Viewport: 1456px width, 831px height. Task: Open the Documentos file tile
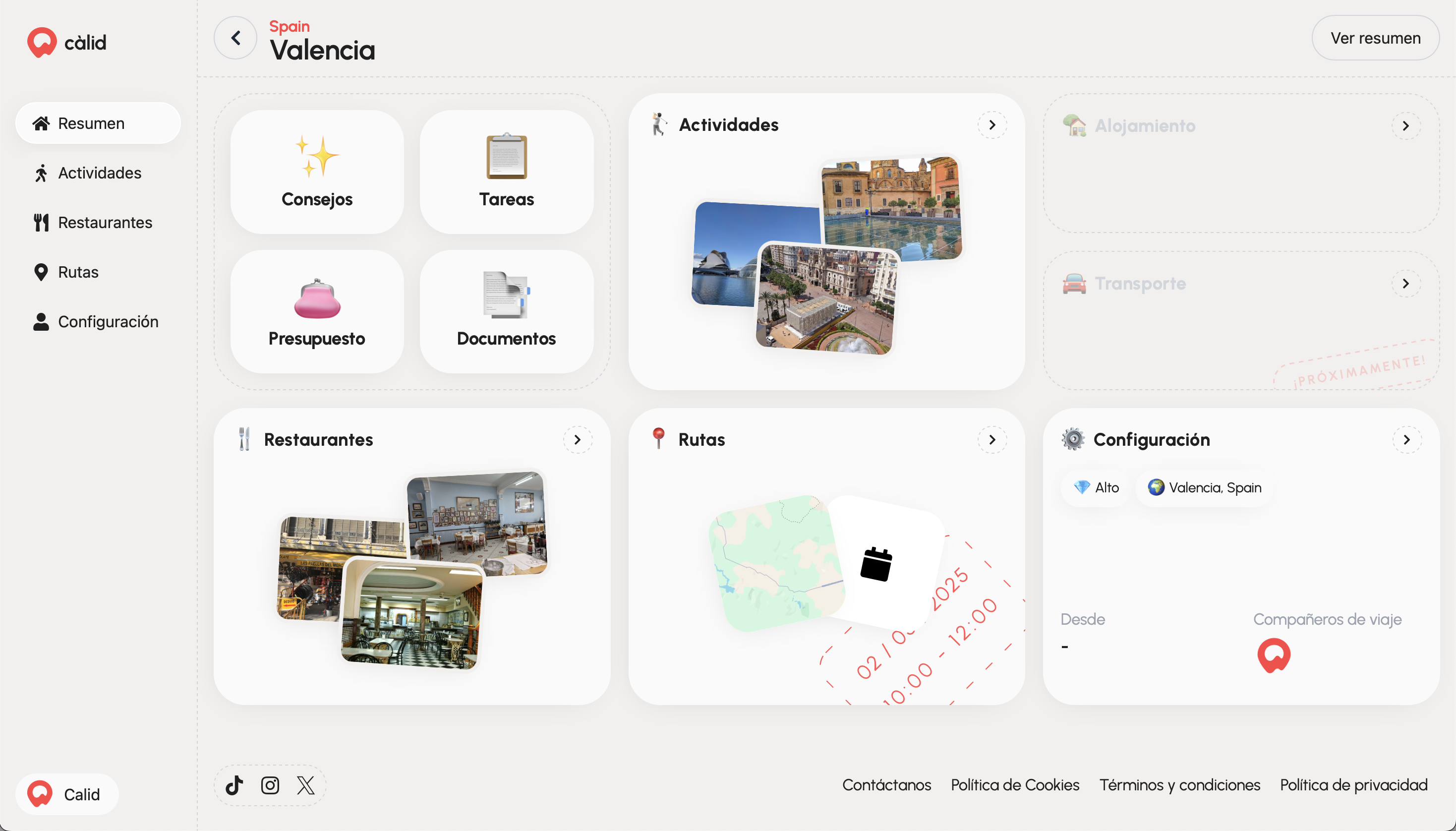tap(506, 311)
